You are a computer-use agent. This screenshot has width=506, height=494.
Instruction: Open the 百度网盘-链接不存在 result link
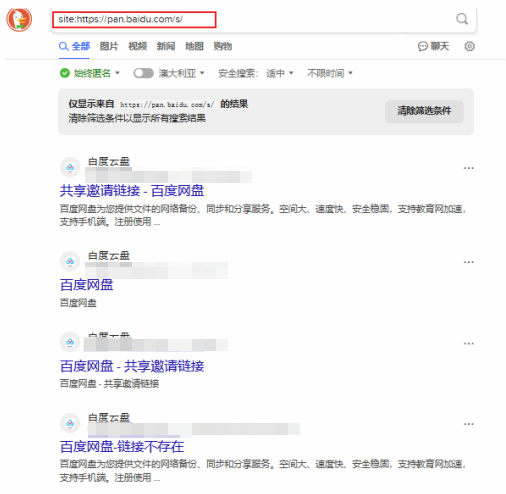(x=122, y=447)
